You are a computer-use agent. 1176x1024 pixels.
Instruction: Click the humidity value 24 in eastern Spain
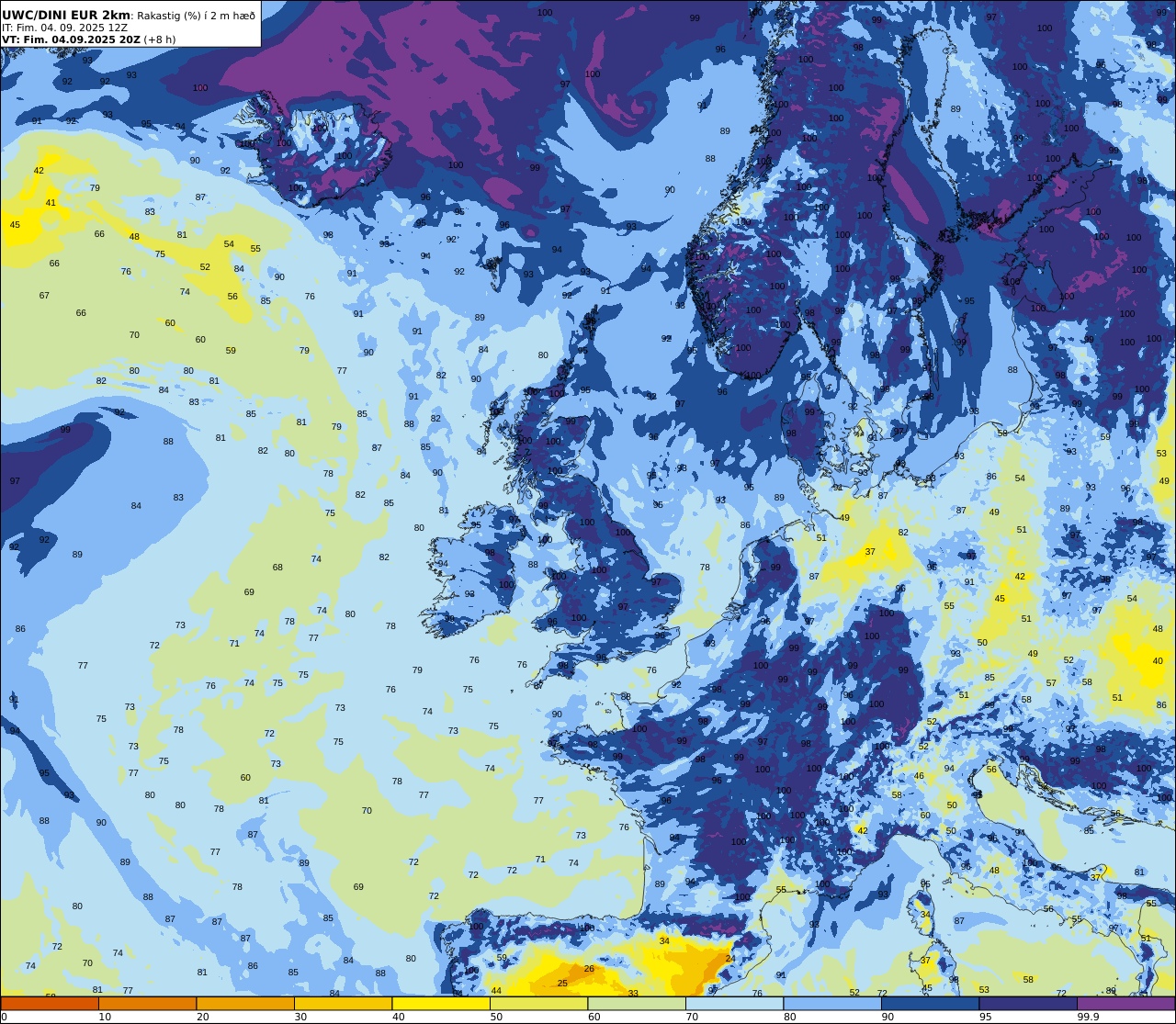730,959
